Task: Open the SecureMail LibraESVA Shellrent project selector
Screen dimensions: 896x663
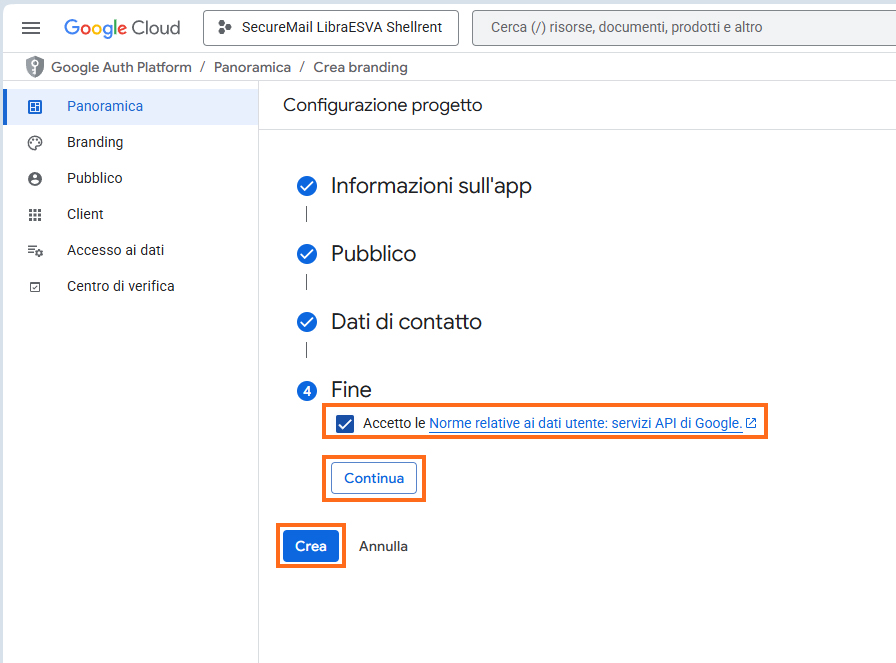Action: pyautogui.click(x=330, y=28)
